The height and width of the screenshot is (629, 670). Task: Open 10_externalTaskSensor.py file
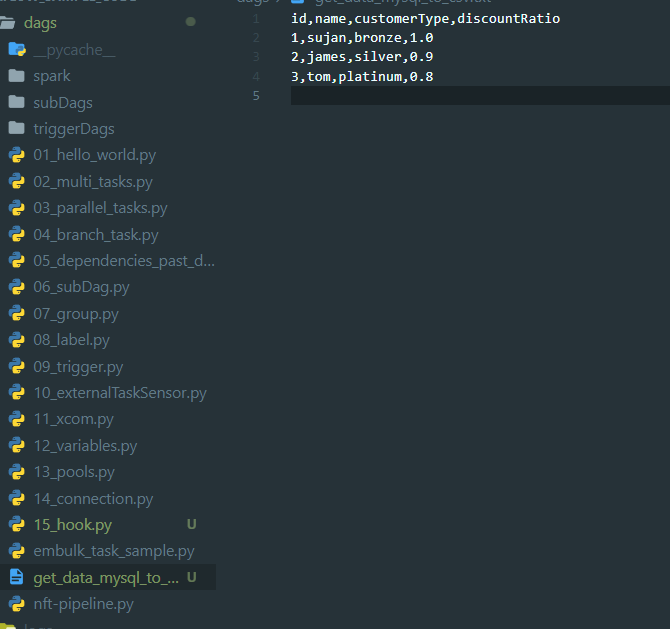coord(120,393)
